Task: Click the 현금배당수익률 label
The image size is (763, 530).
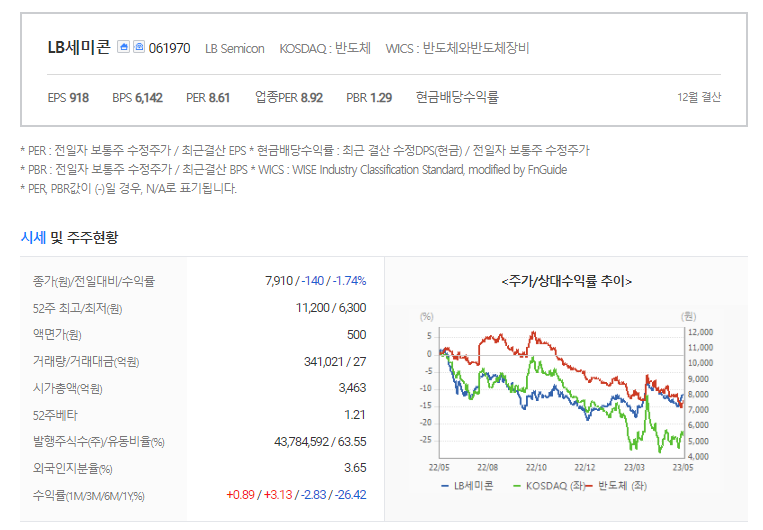Action: pyautogui.click(x=457, y=97)
